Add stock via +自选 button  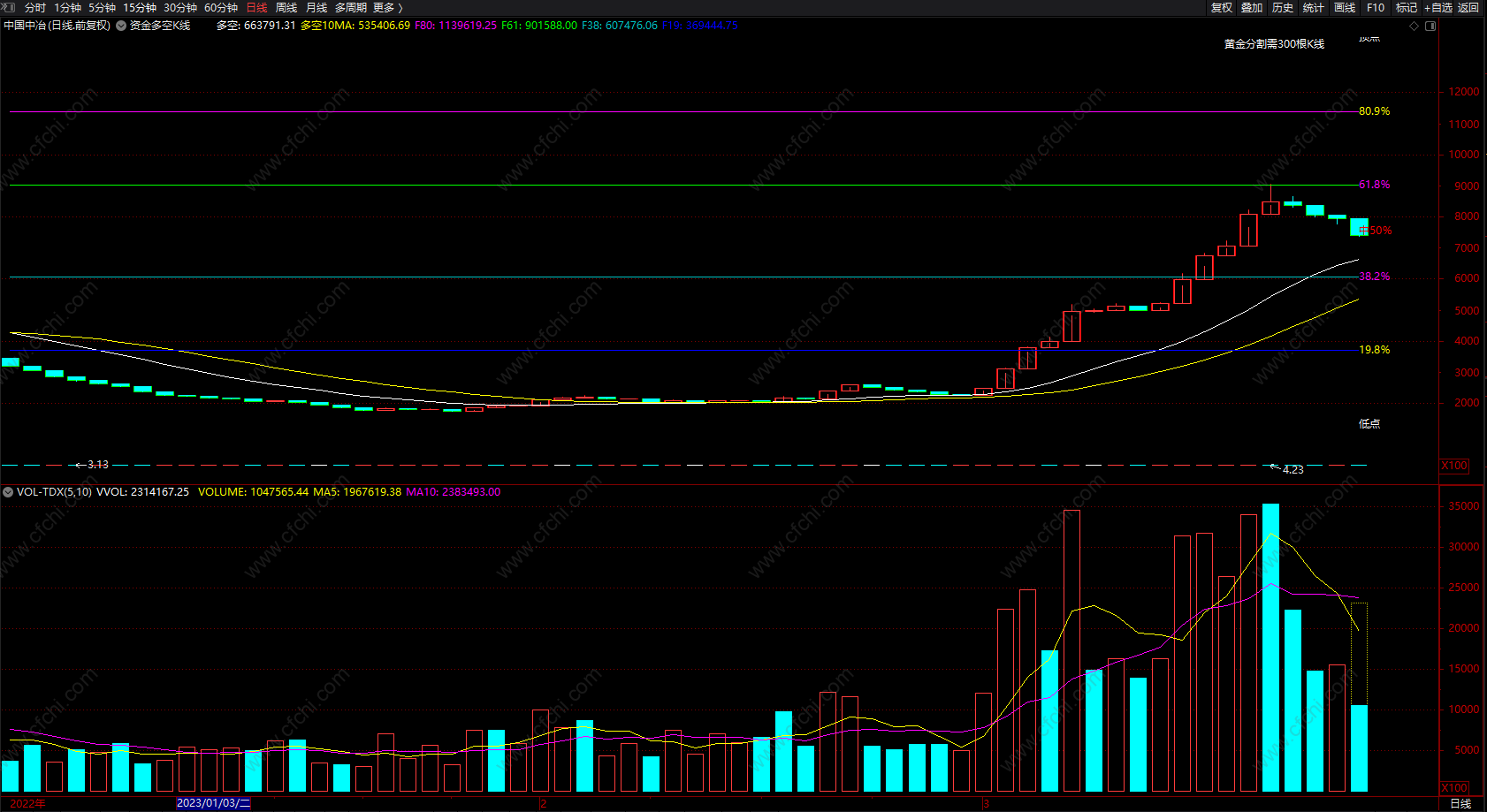click(x=1438, y=8)
